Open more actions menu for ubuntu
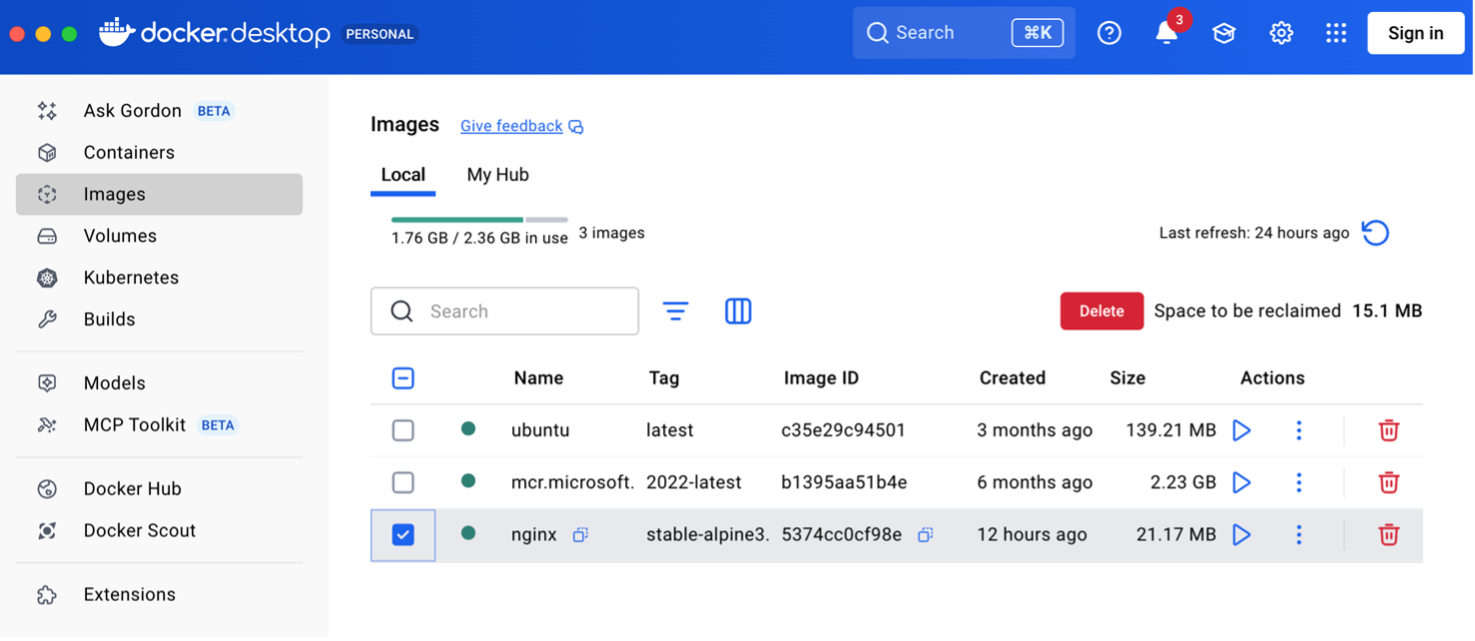Image resolution: width=1475 pixels, height=641 pixels. [1299, 431]
